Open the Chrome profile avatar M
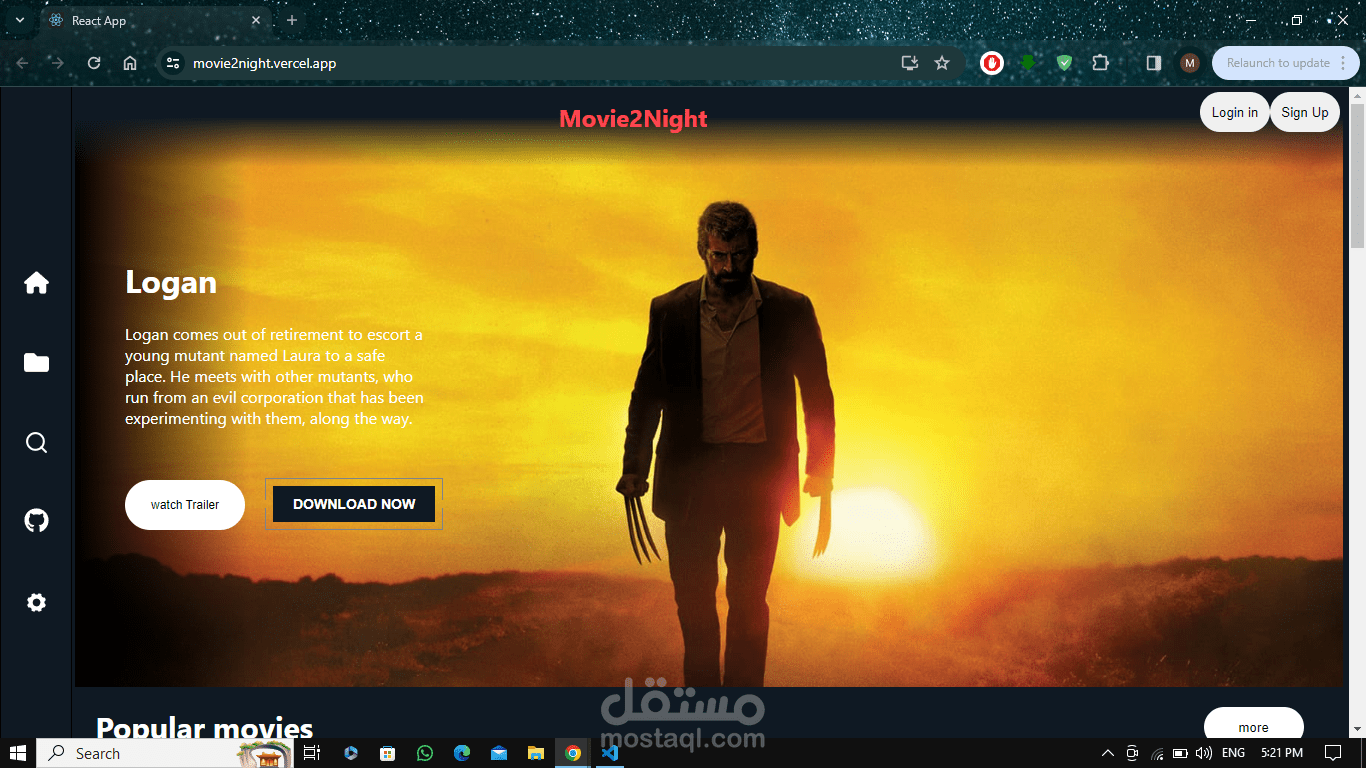Image resolution: width=1366 pixels, height=768 pixels. (1189, 63)
